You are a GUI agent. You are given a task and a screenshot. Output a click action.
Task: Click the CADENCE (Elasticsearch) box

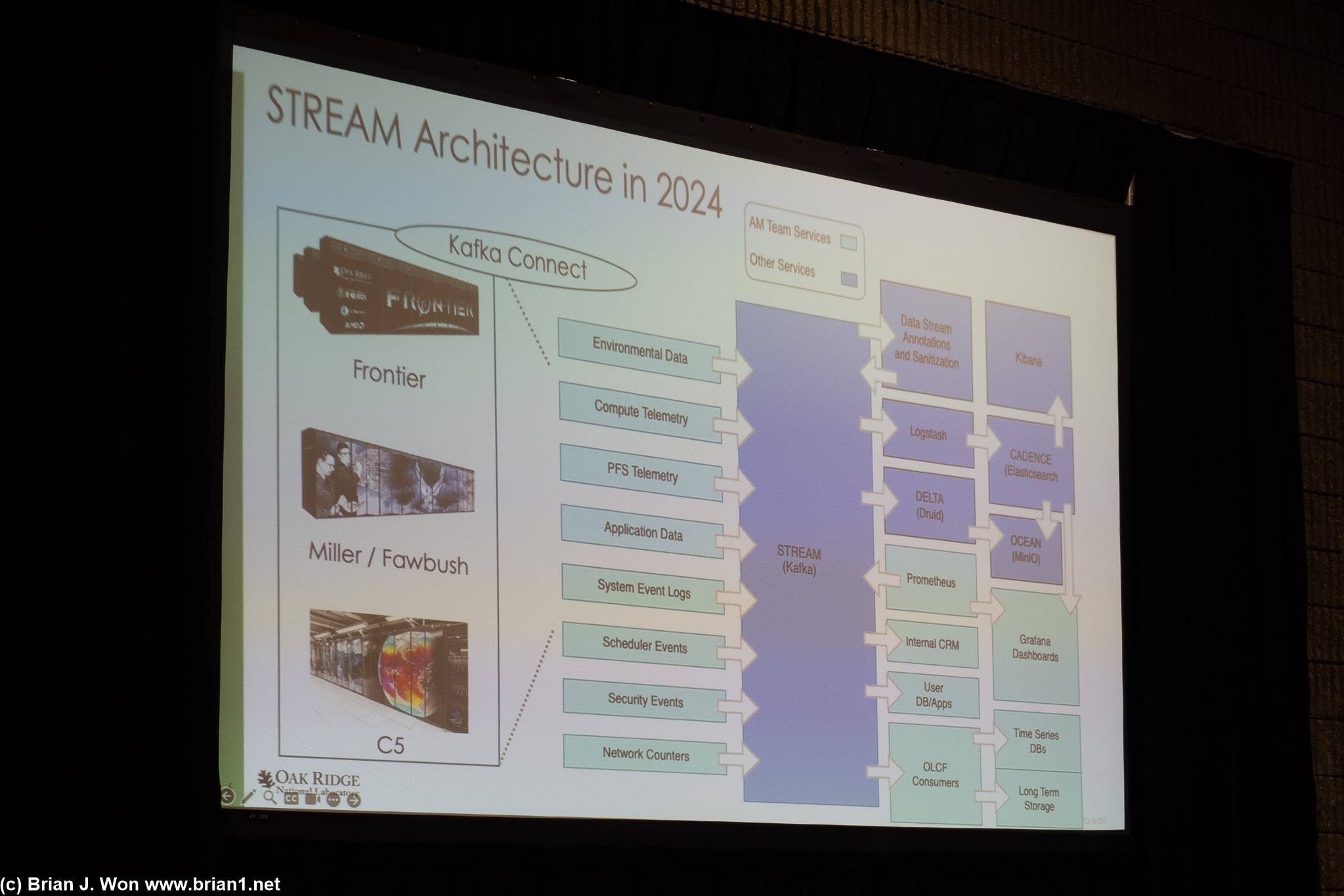[1030, 465]
